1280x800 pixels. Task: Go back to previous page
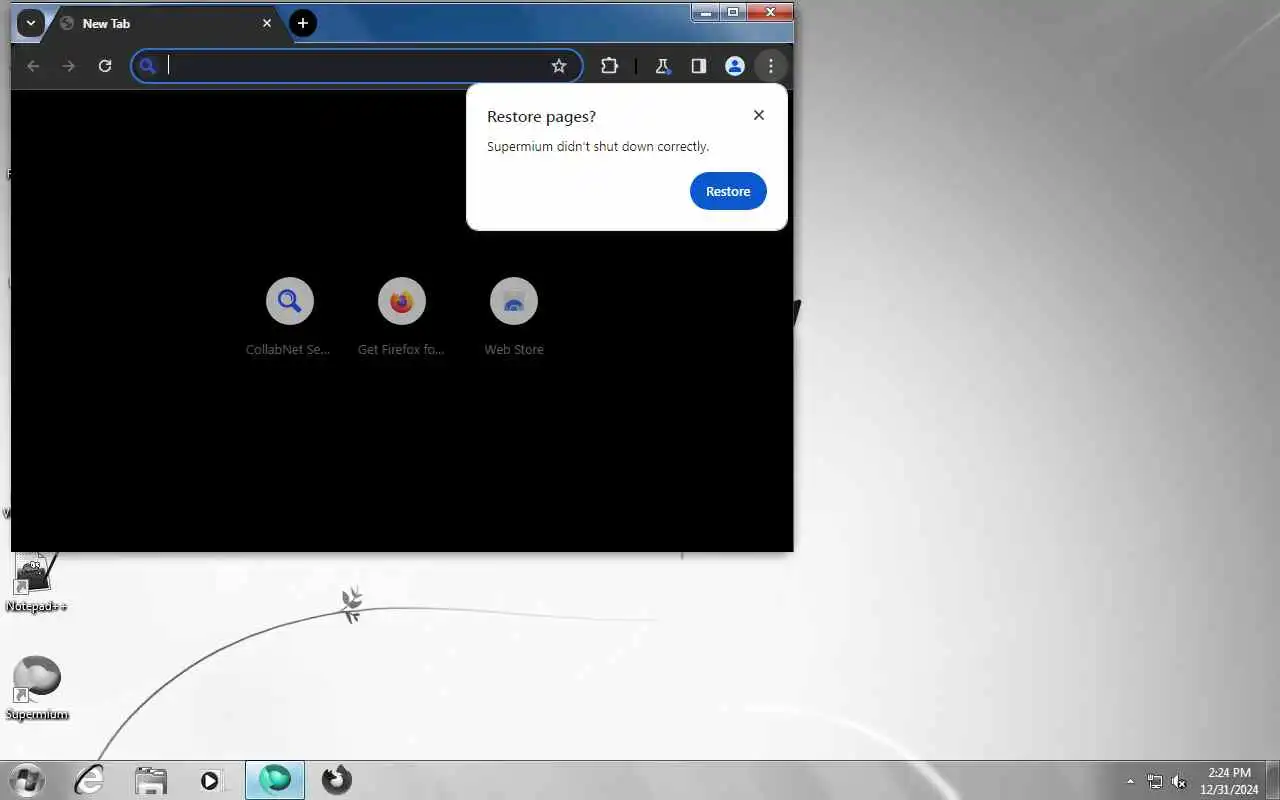click(33, 66)
